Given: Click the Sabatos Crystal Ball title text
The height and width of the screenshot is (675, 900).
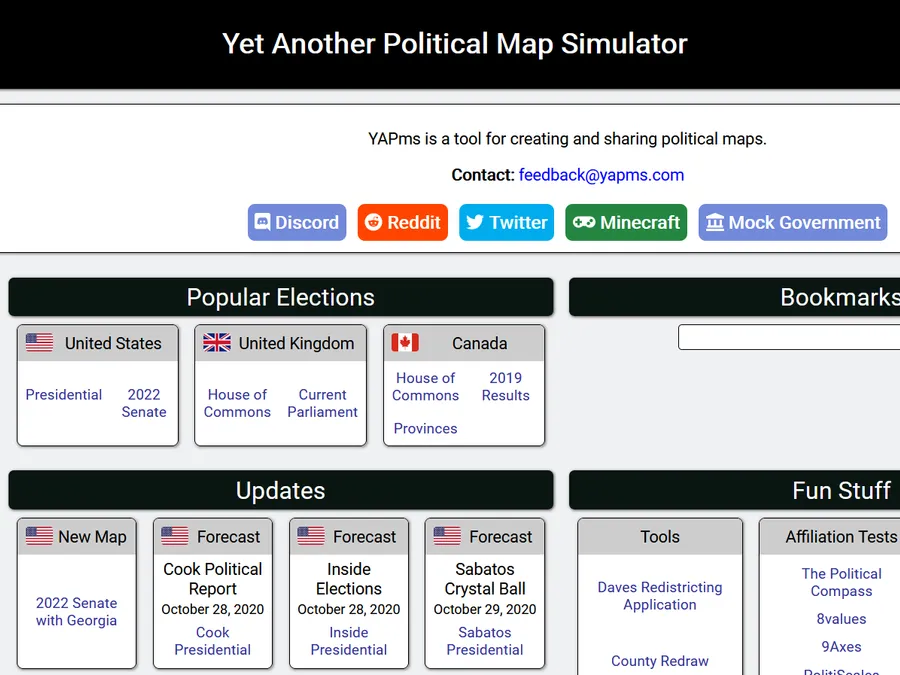Looking at the screenshot, I should pyautogui.click(x=484, y=579).
